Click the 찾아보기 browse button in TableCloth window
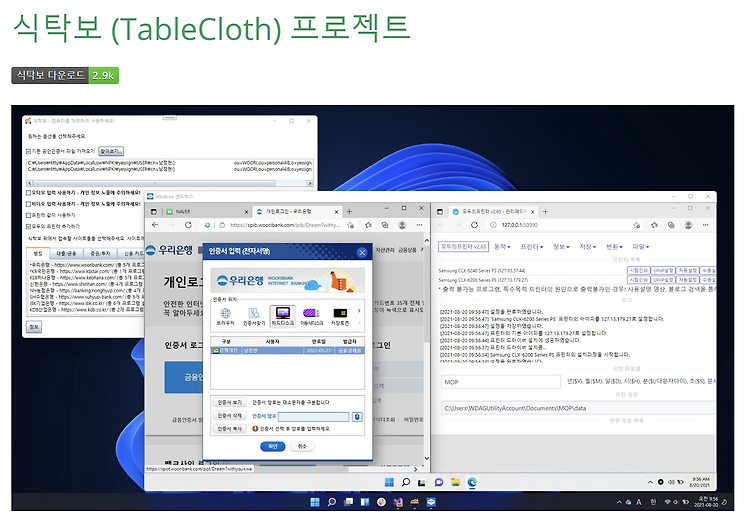750x531 pixels. click(111, 151)
